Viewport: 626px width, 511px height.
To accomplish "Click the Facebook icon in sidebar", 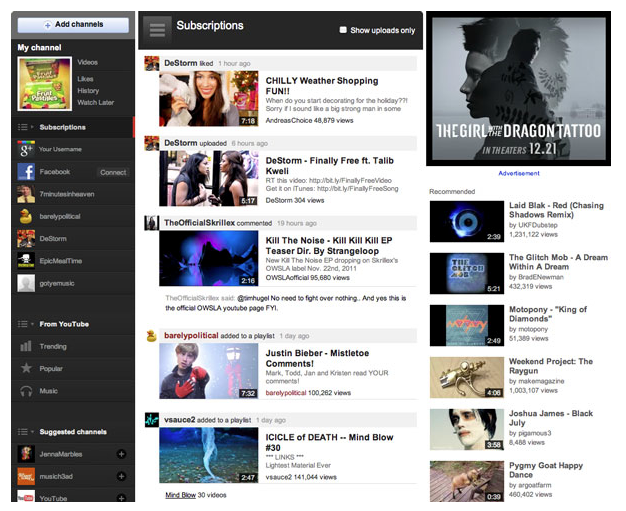I will point(27,172).
